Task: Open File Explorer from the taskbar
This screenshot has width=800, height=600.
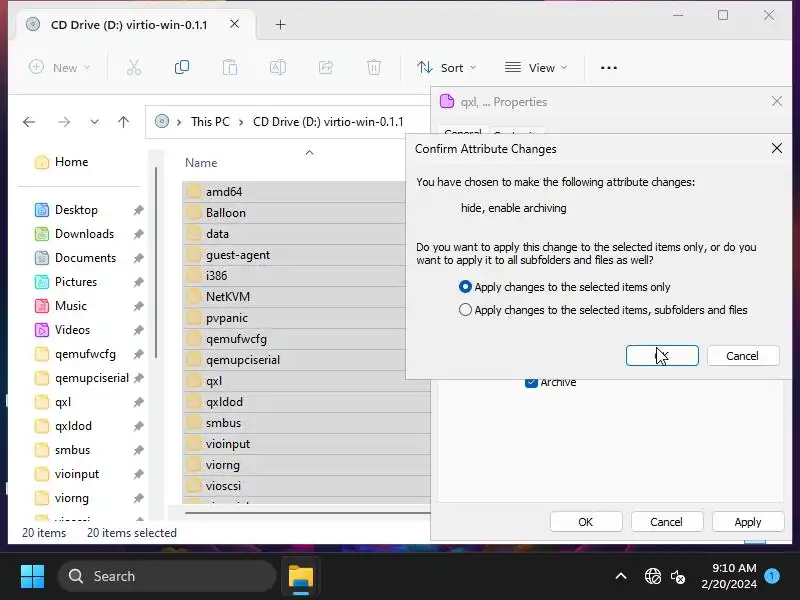Action: (301, 577)
